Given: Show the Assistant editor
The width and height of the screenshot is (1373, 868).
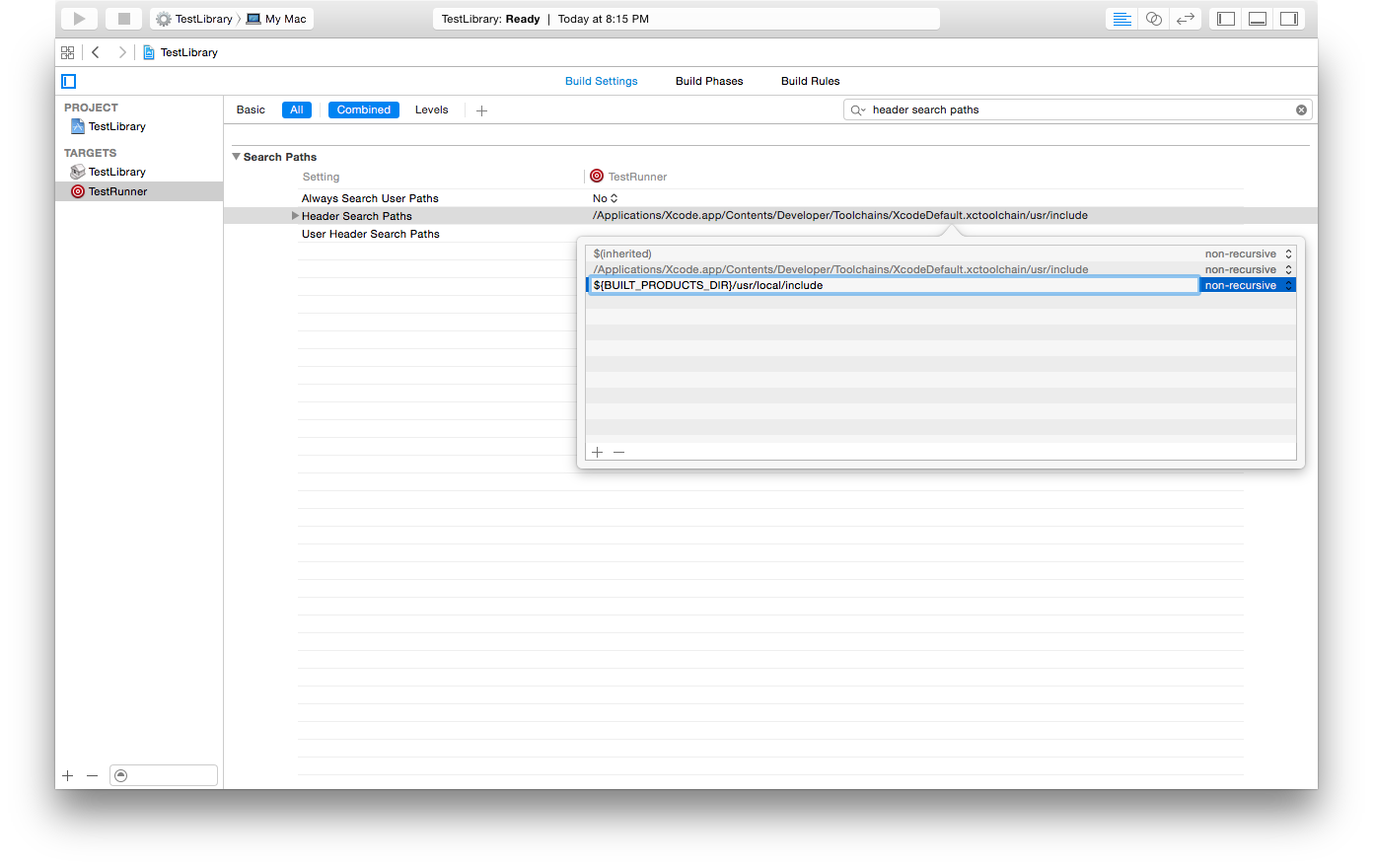Looking at the screenshot, I should pos(1153,19).
